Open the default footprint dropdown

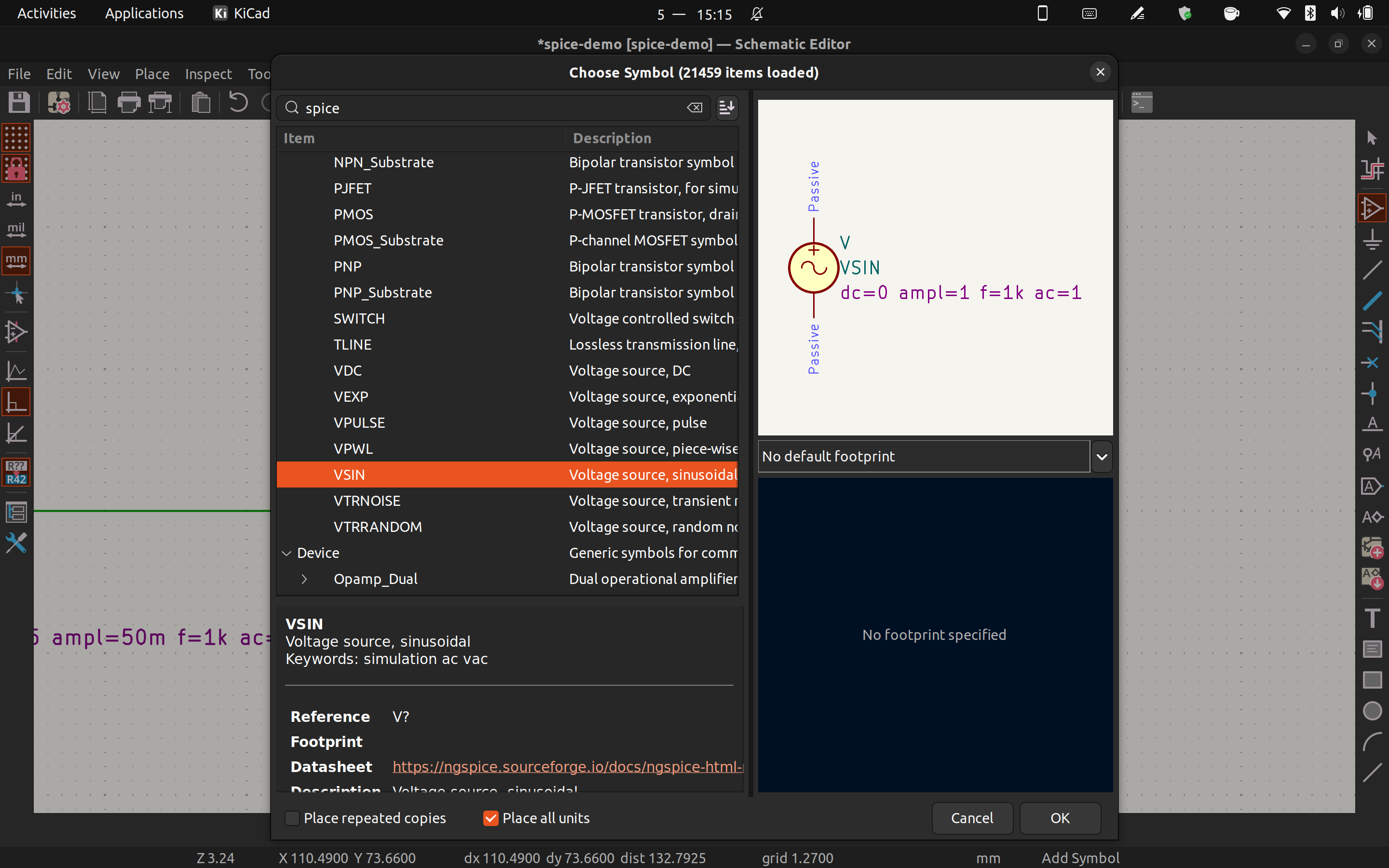click(1102, 456)
